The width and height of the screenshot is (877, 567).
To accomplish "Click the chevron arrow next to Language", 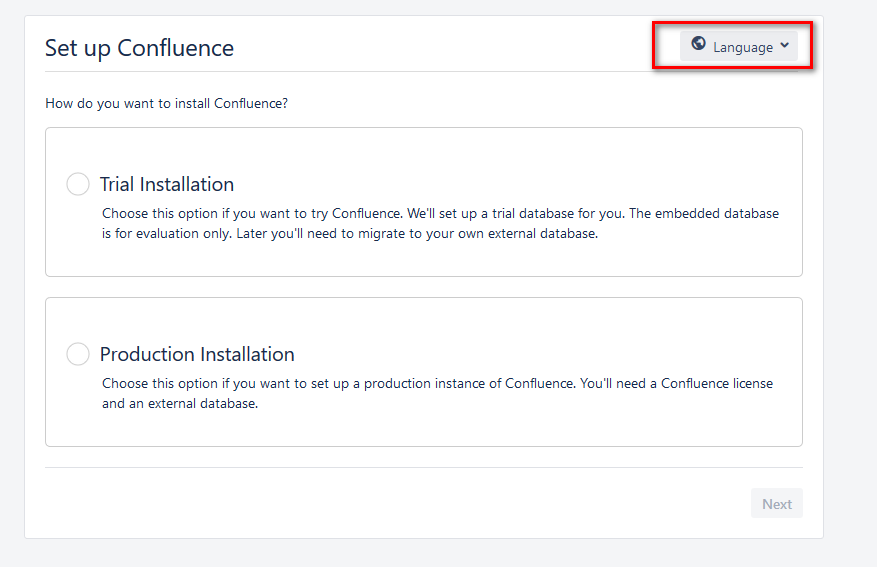I will click(784, 45).
